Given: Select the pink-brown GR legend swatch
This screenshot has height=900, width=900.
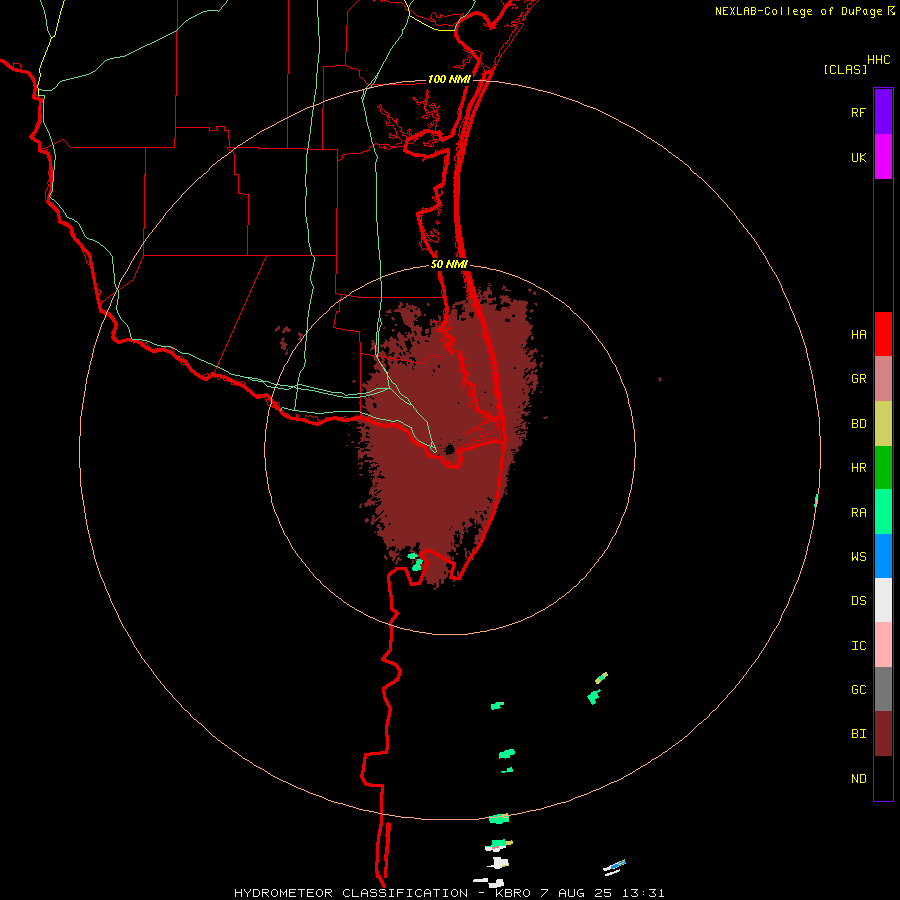Looking at the screenshot, I should pyautogui.click(x=883, y=379).
